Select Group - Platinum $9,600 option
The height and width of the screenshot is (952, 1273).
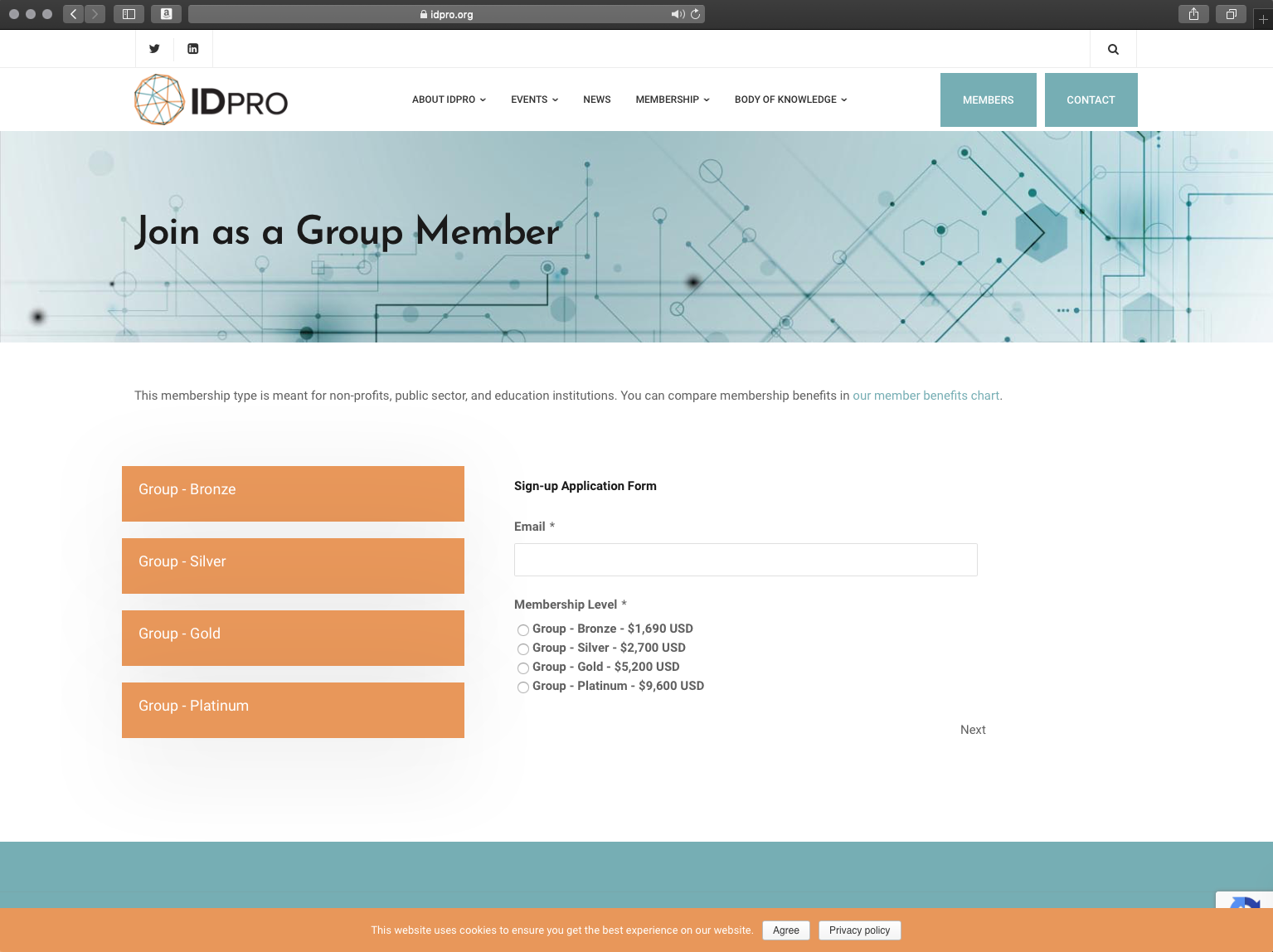(x=522, y=687)
